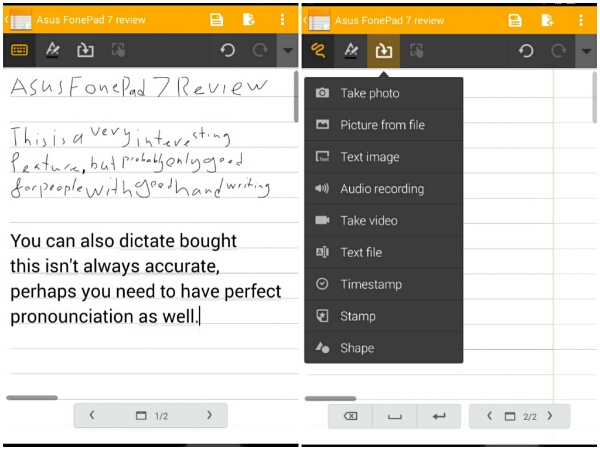Choose Take video from menu
The height and width of the screenshot is (450, 600).
pos(384,220)
